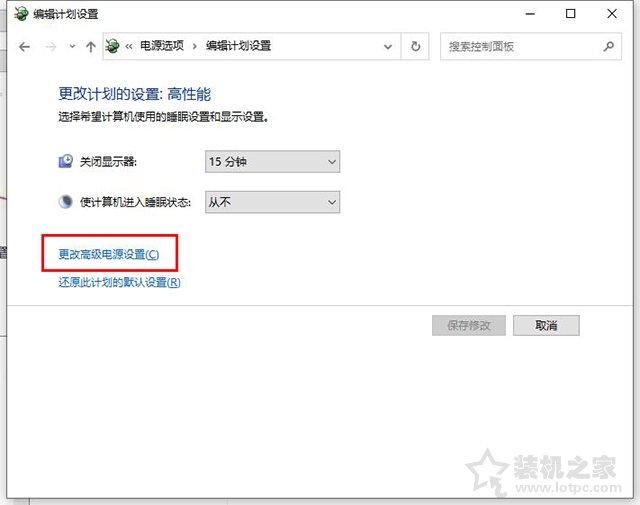Go back with the left arrow
Viewport: 640px width, 505px height.
pyautogui.click(x=25, y=47)
